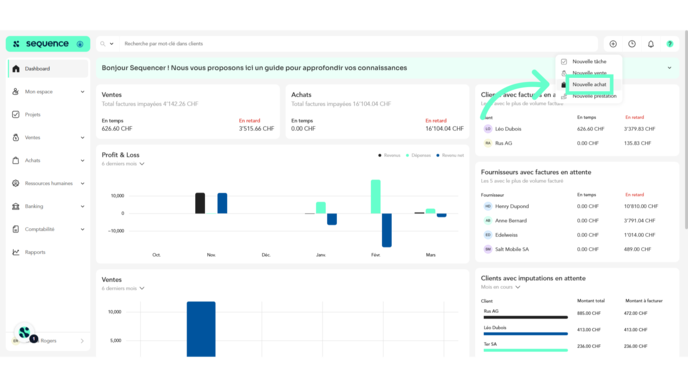This screenshot has height=387, width=688.
Task: Select Nouvelle vente menu entry
Action: tap(589, 73)
